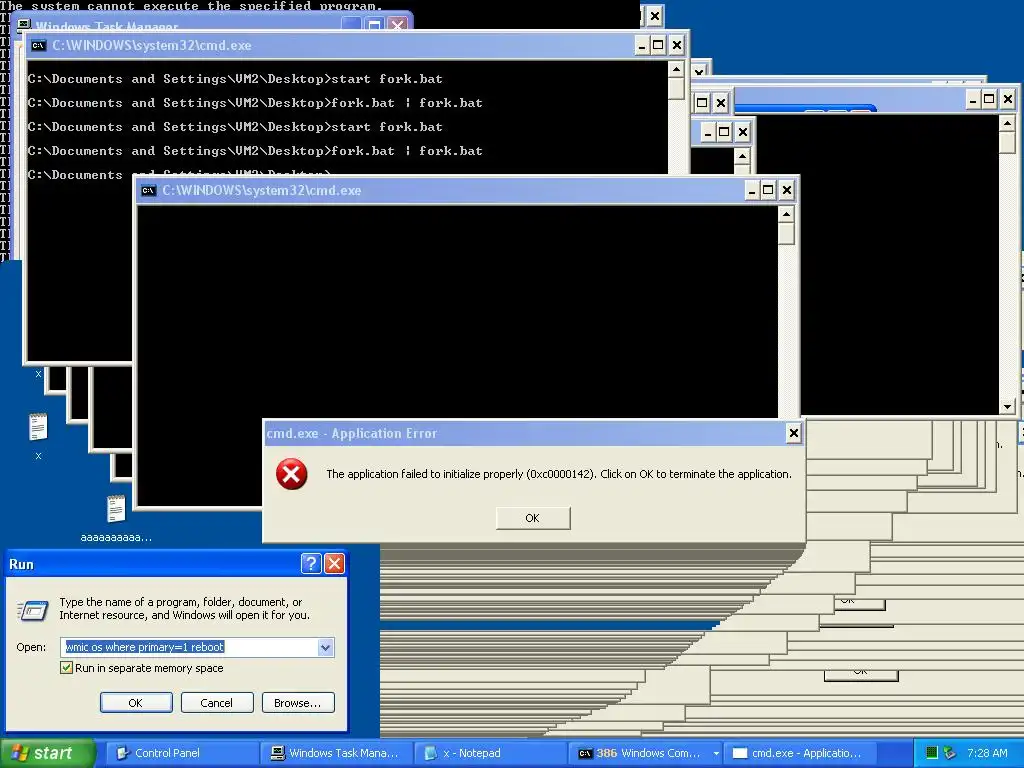Close the cmd.exe Application Error dialog
The height and width of the screenshot is (768, 1024).
[x=793, y=432]
